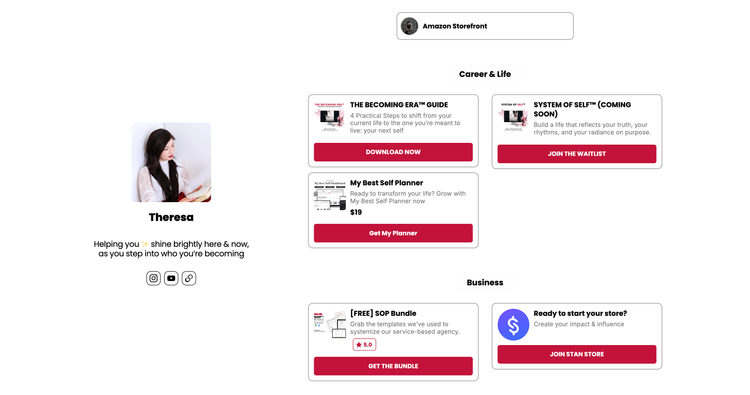Click the My Best Self Planner thumbnail
Image resolution: width=750 pixels, height=395 pixels.
point(330,196)
